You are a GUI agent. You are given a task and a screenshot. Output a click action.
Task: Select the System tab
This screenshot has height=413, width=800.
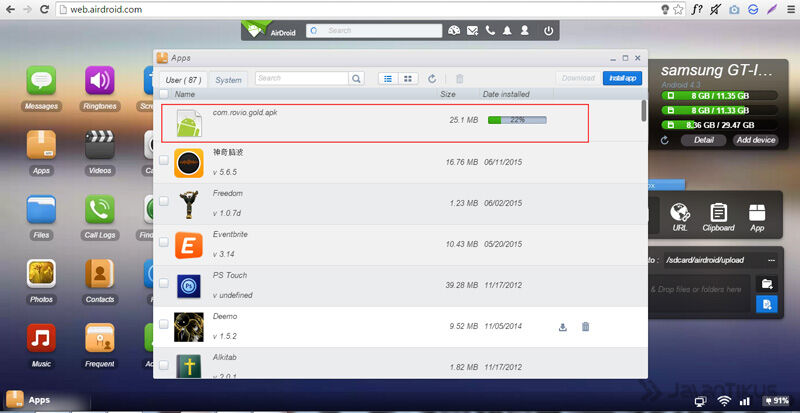228,80
